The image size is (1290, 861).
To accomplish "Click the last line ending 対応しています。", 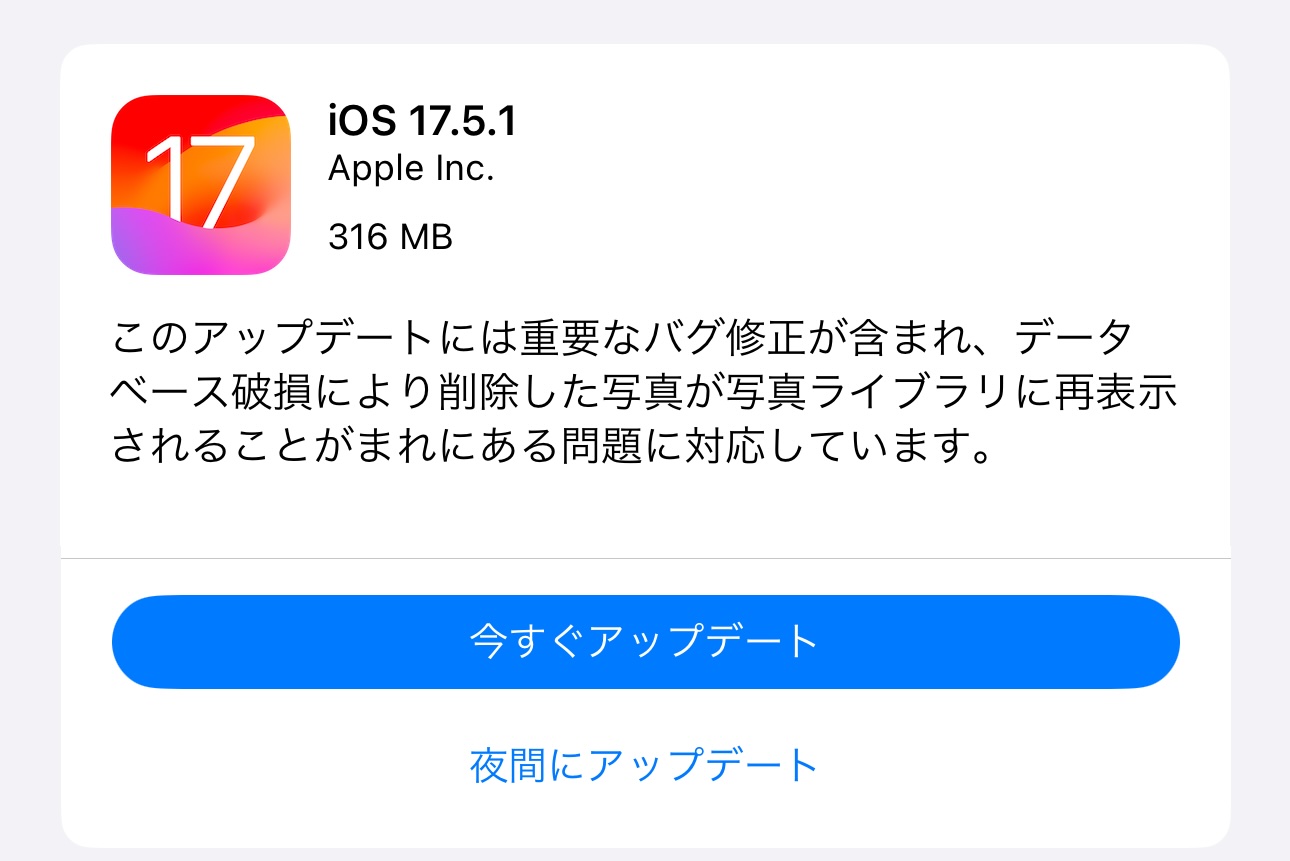I will (552, 446).
